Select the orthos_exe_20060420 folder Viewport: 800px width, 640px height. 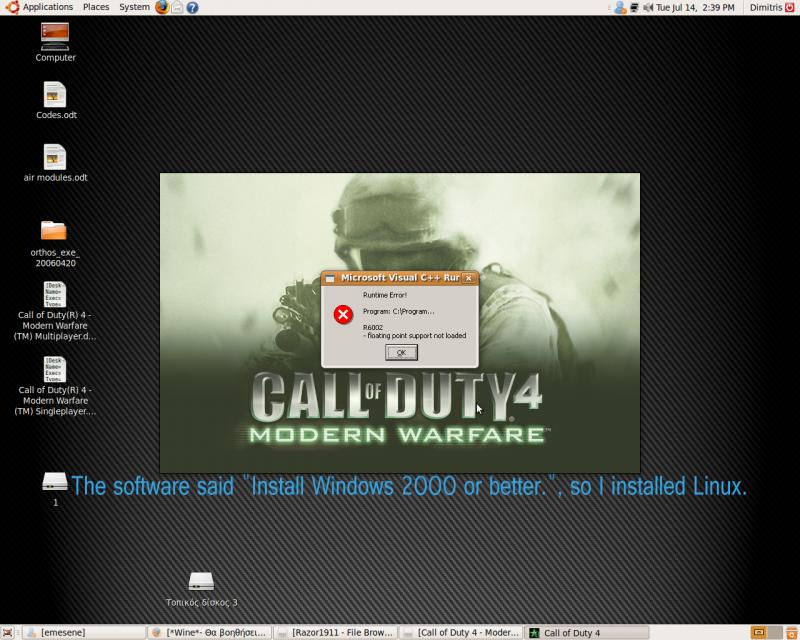pos(55,244)
